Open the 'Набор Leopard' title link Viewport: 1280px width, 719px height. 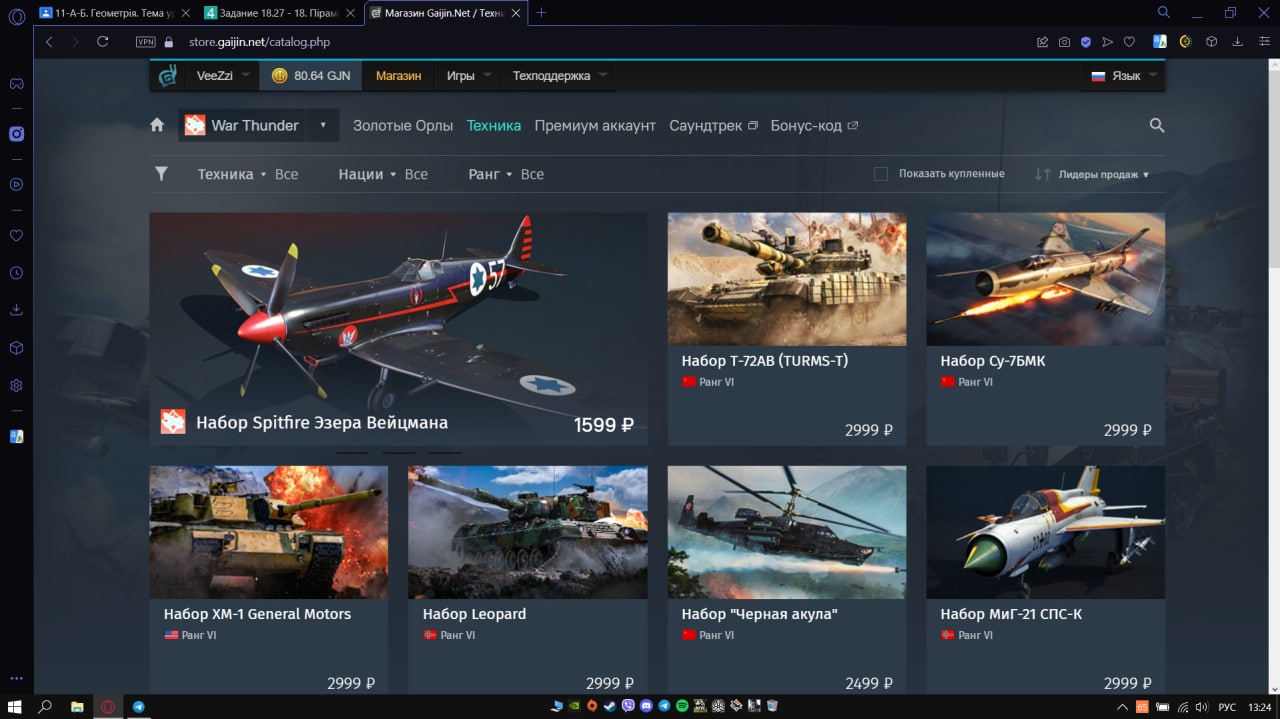[x=474, y=614]
